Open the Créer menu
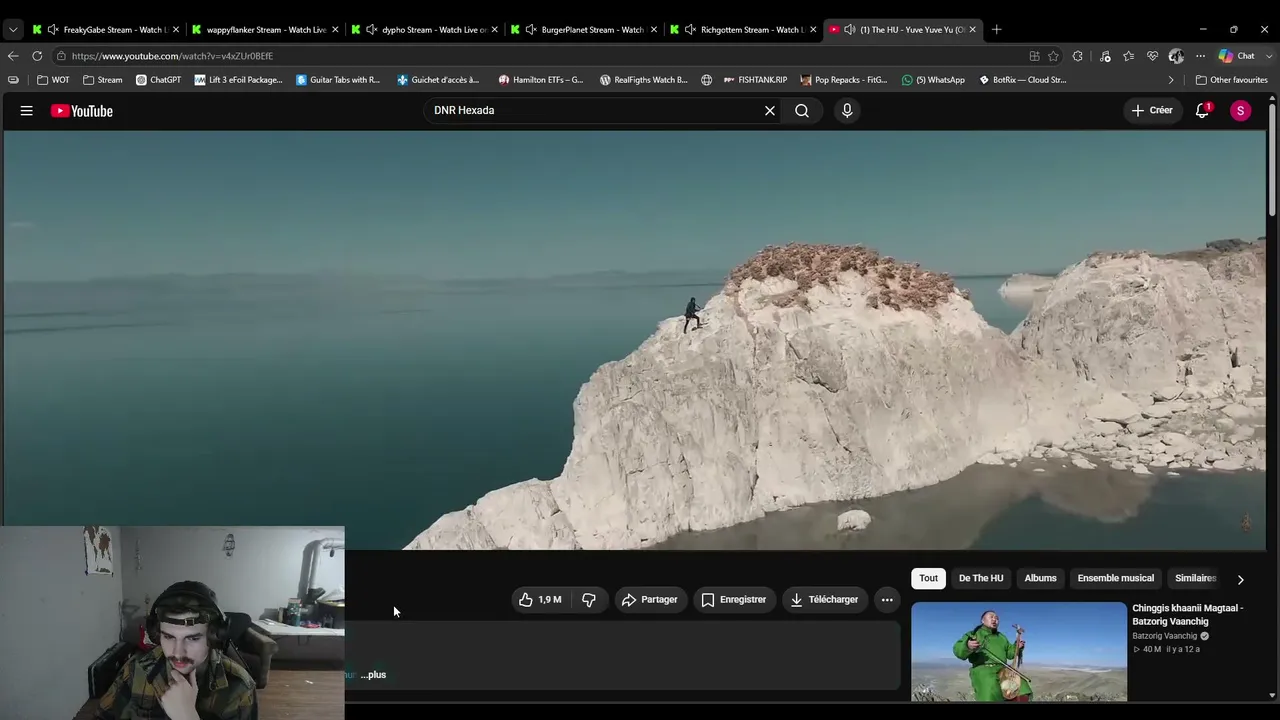 point(1152,111)
